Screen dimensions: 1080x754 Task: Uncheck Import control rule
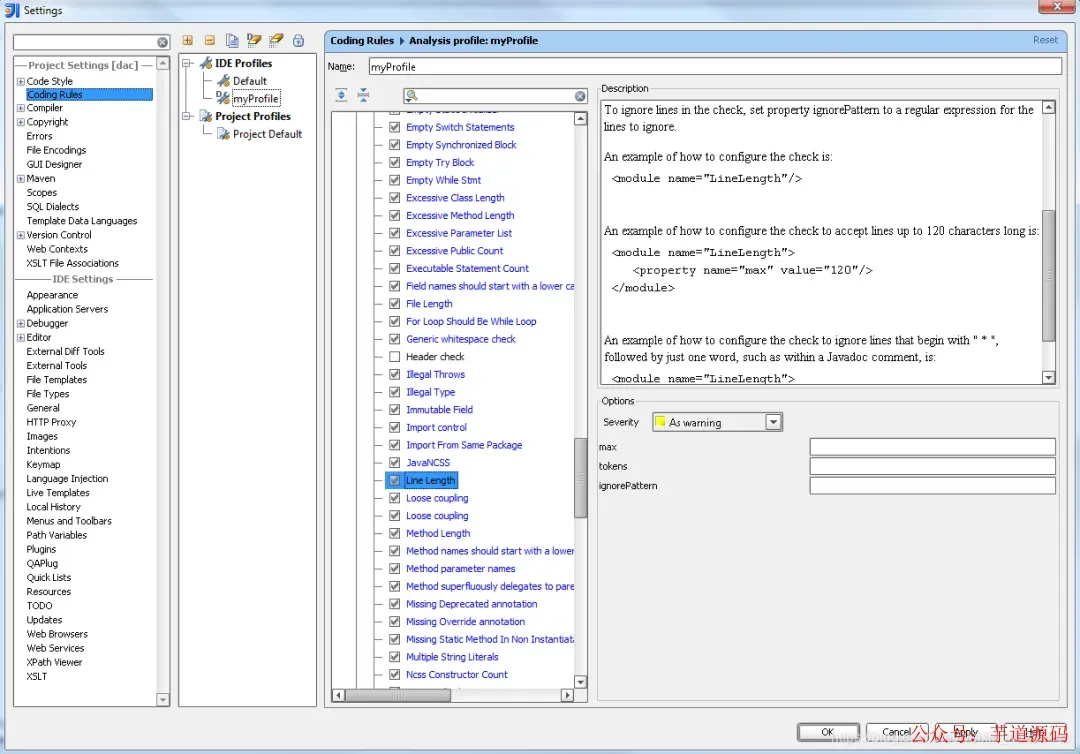(x=395, y=428)
